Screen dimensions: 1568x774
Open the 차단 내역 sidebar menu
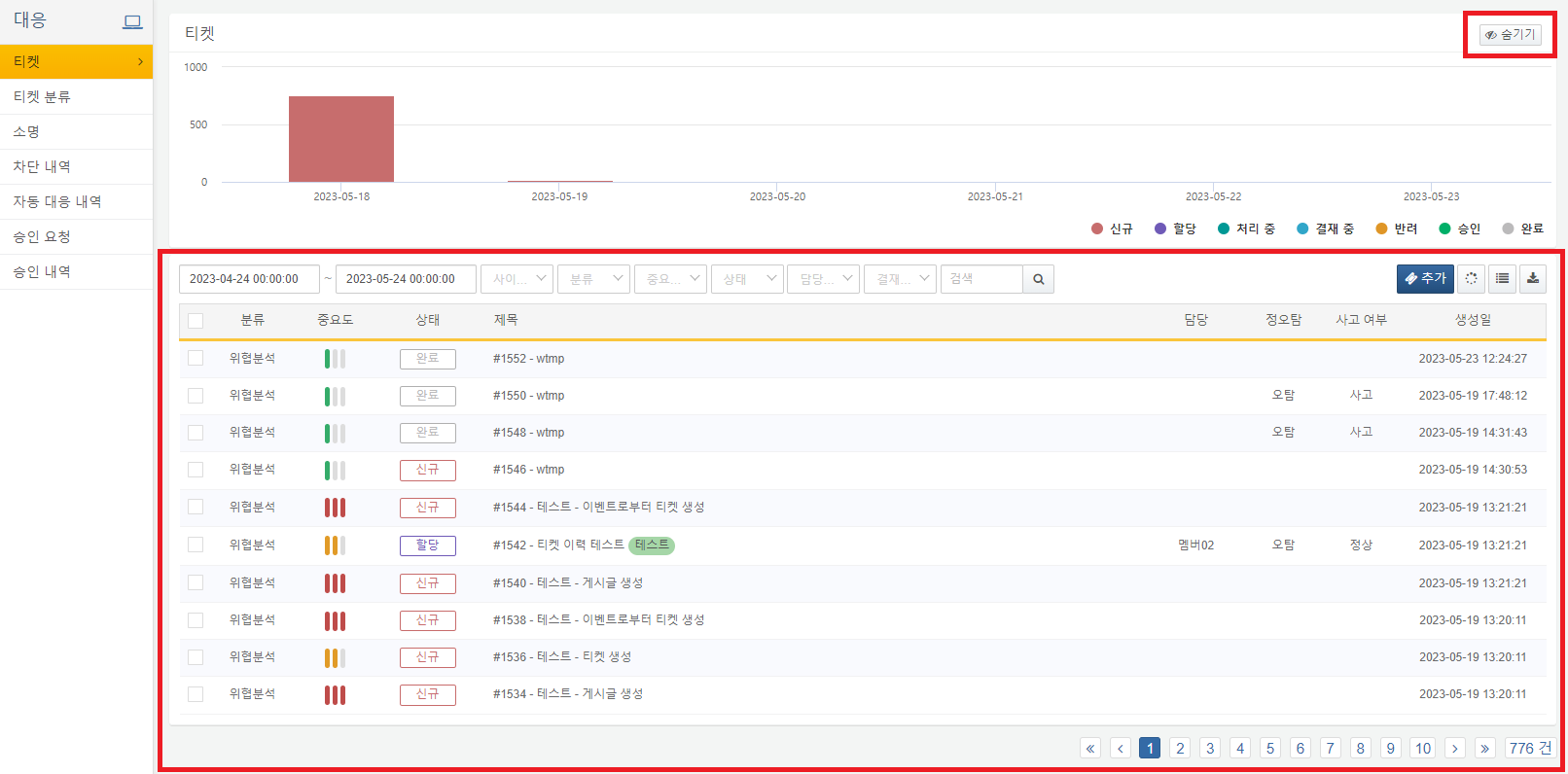pyautogui.click(x=76, y=167)
